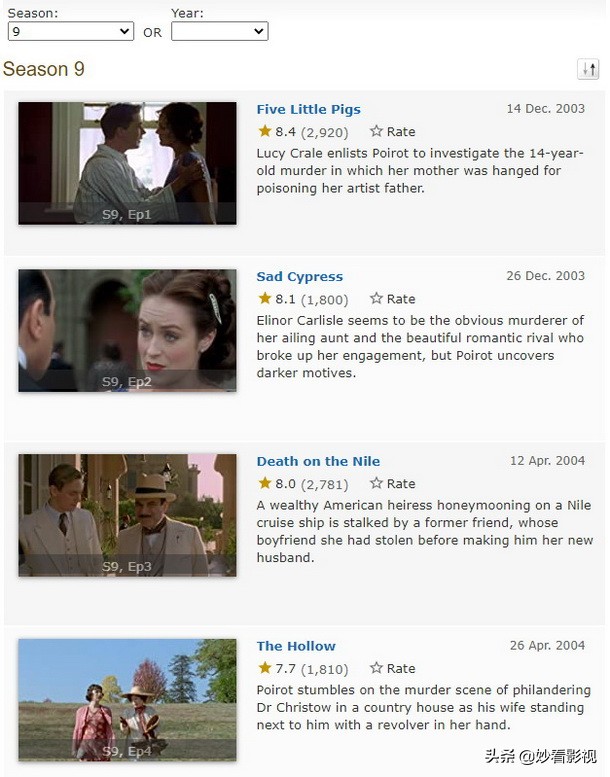Click the gold rating star of Five Little Pigs
The image size is (610, 777).
(x=265, y=131)
